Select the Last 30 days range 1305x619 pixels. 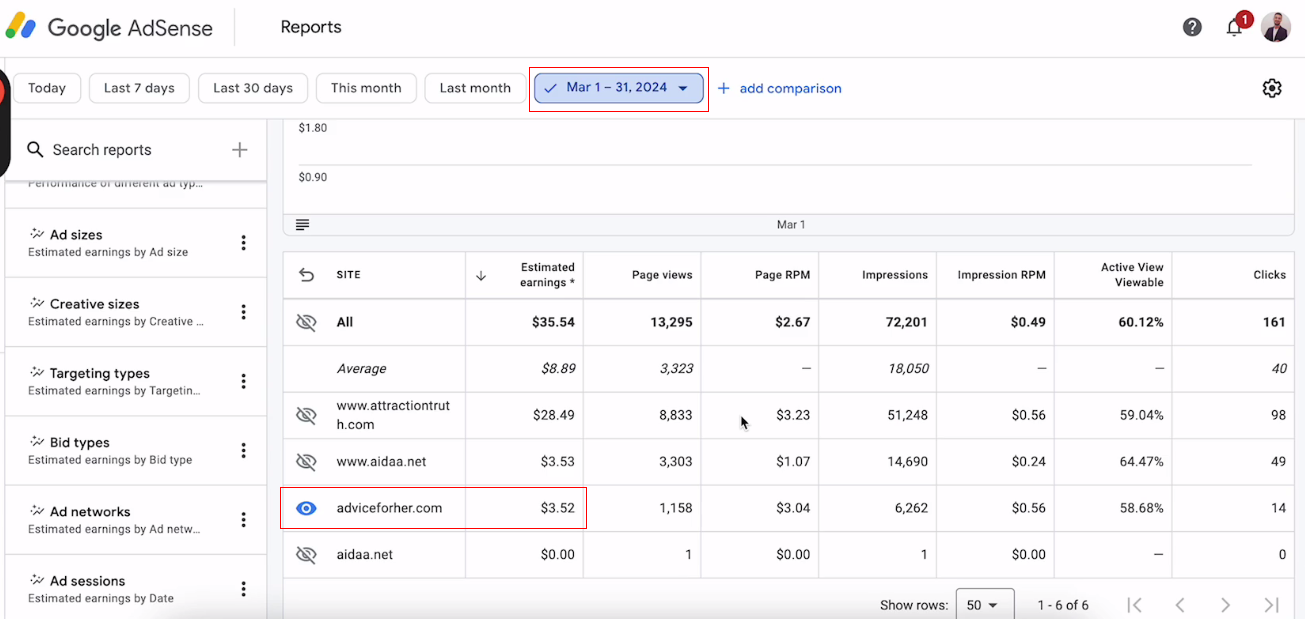[x=253, y=88]
